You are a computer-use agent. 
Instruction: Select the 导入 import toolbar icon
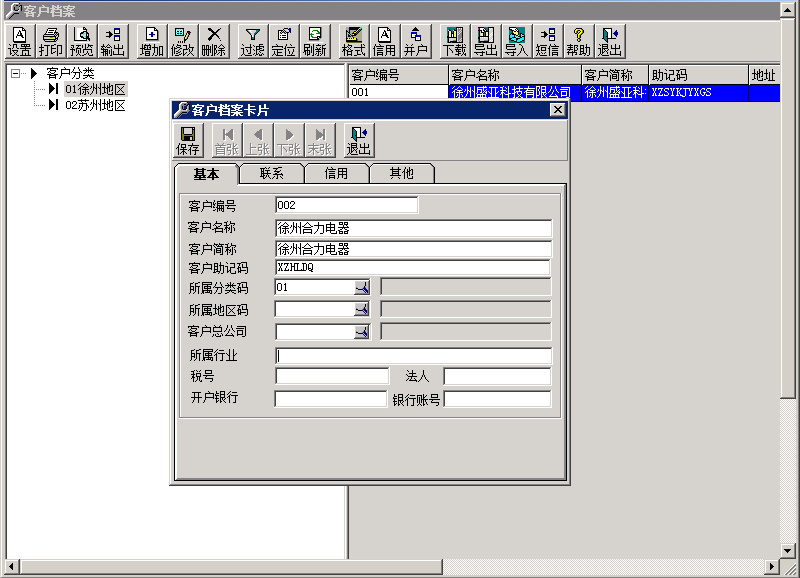coord(517,41)
